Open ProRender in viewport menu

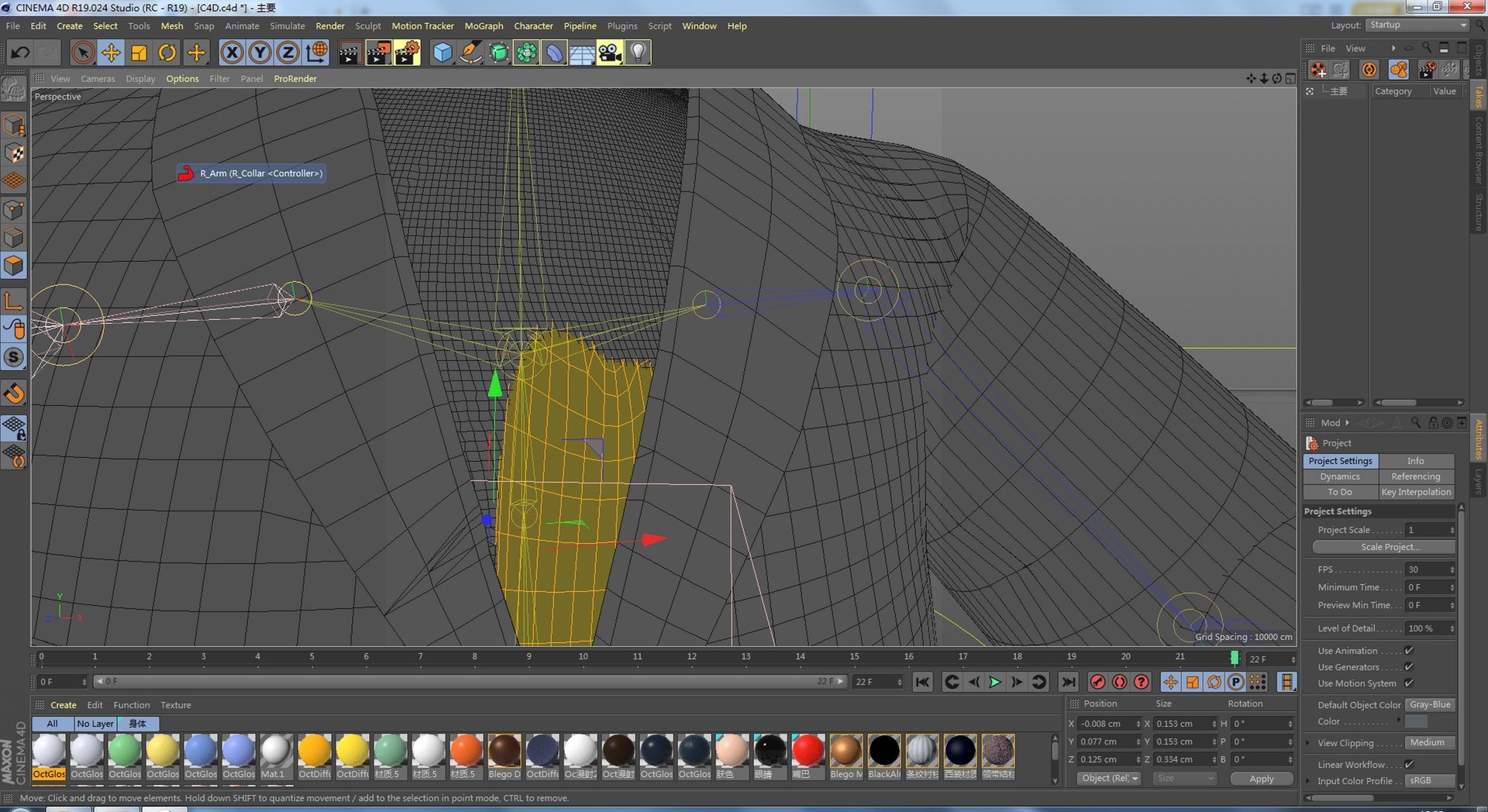pos(295,79)
